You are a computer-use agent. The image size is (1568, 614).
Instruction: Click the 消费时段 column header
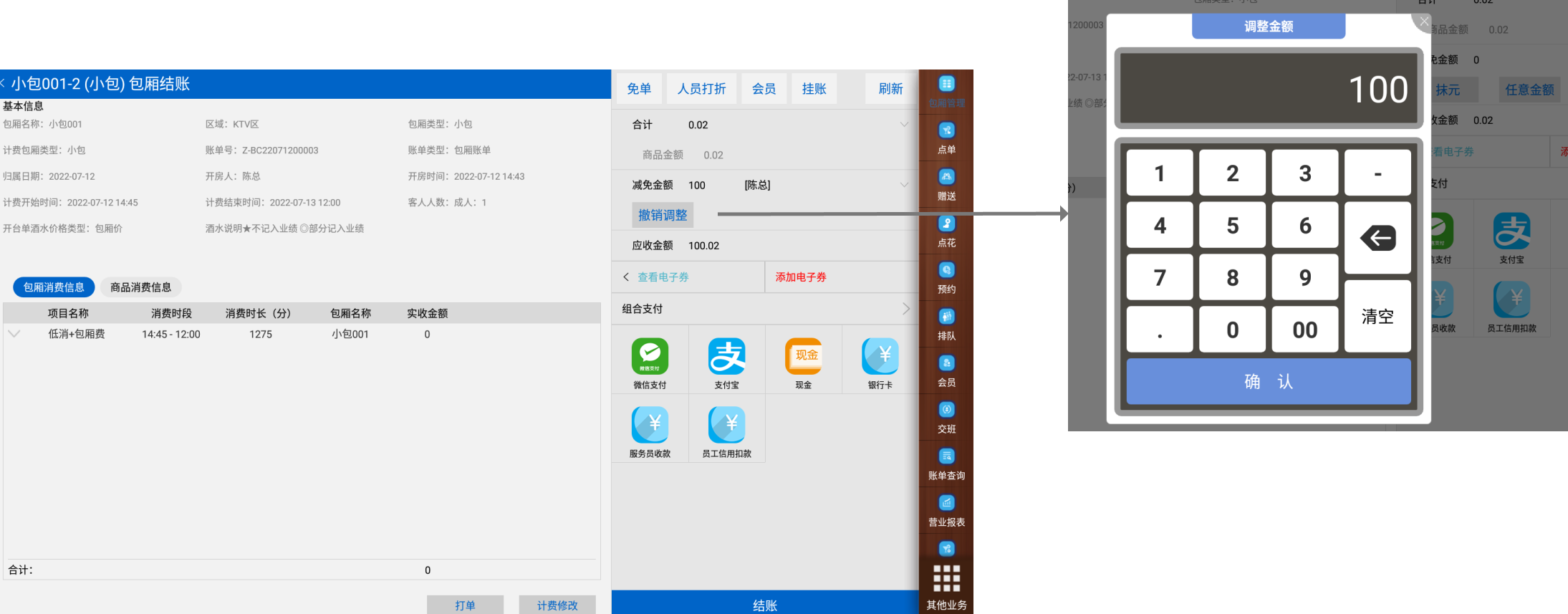tap(171, 313)
